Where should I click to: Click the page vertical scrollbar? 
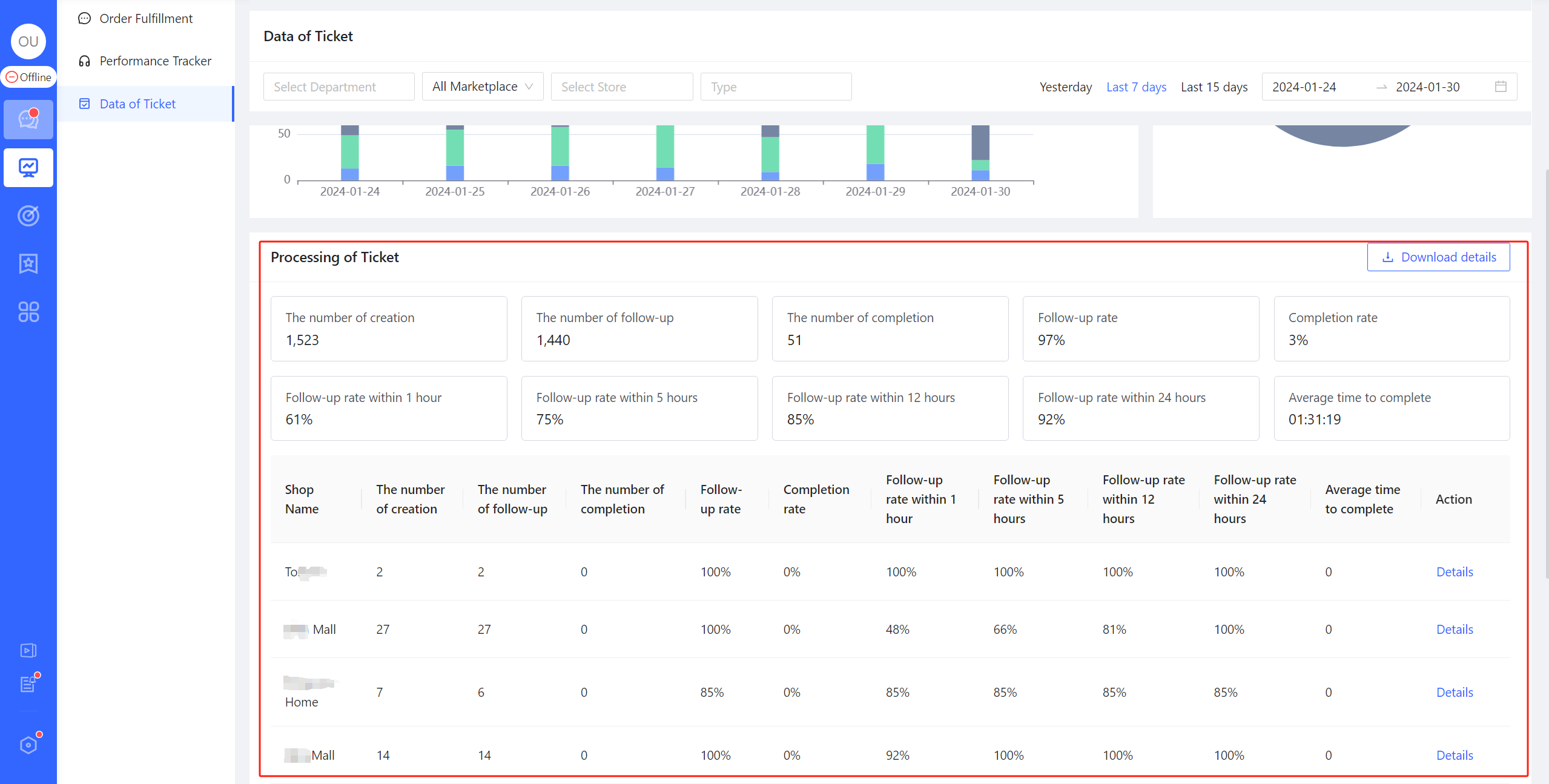point(1546,375)
